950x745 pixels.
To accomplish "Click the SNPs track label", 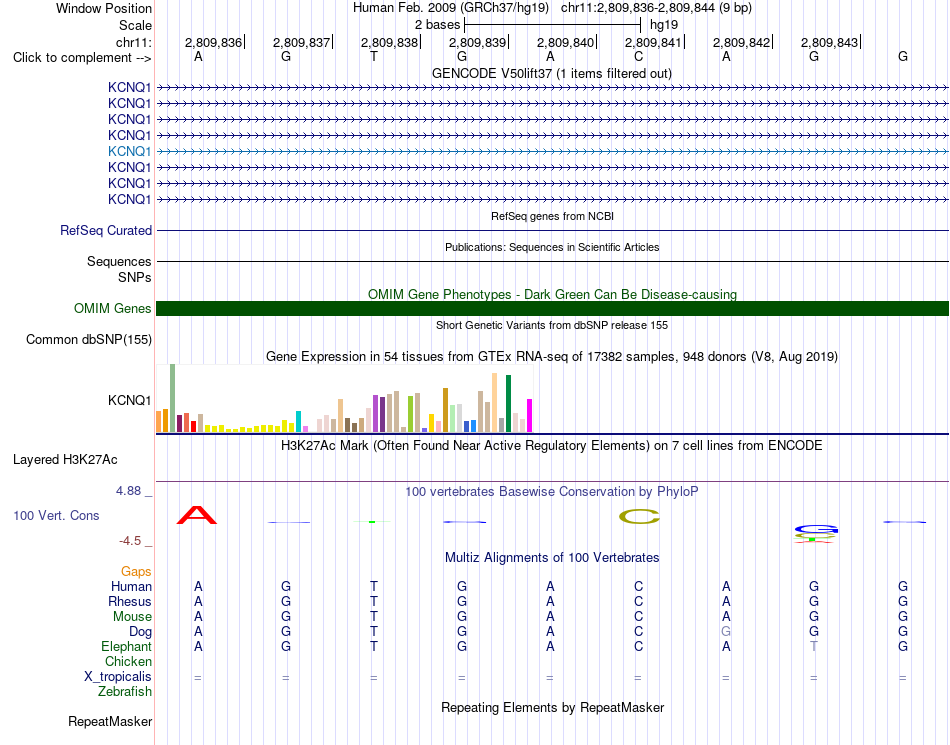I will (135, 277).
